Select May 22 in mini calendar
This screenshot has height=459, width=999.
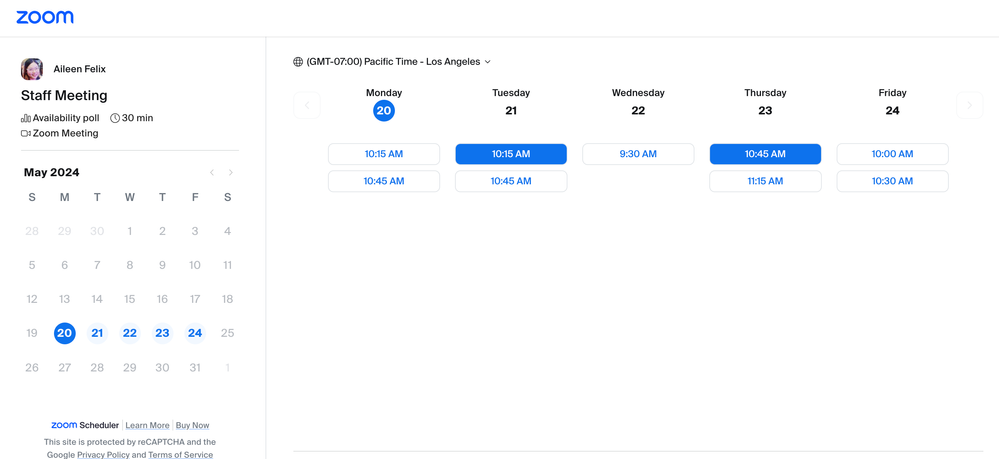[x=130, y=333]
